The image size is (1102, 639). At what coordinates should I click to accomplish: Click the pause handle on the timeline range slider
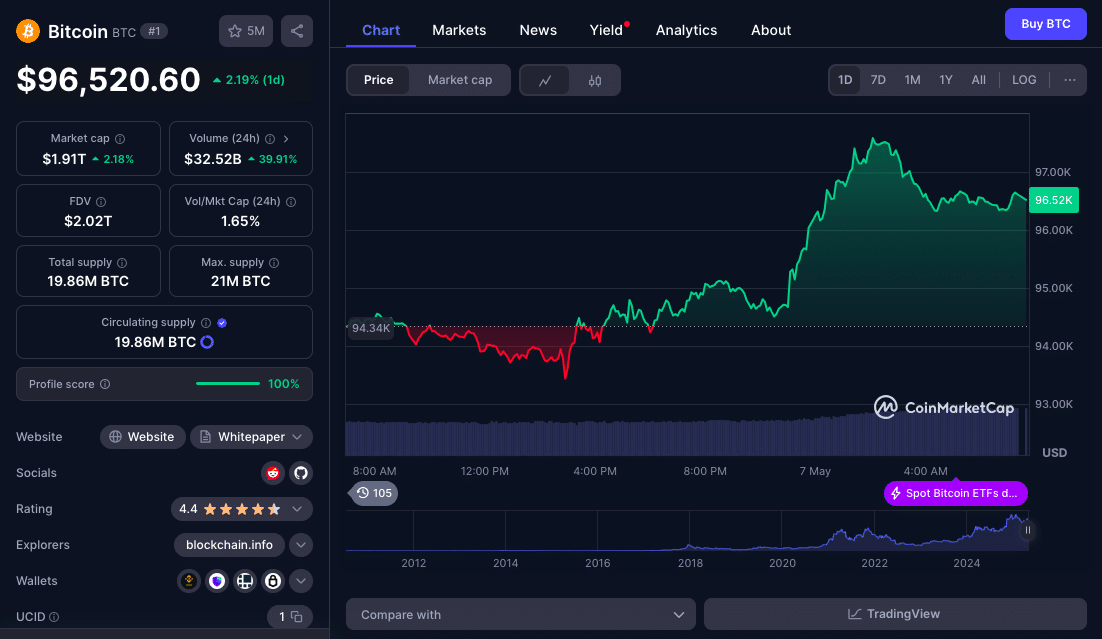[x=1027, y=531]
